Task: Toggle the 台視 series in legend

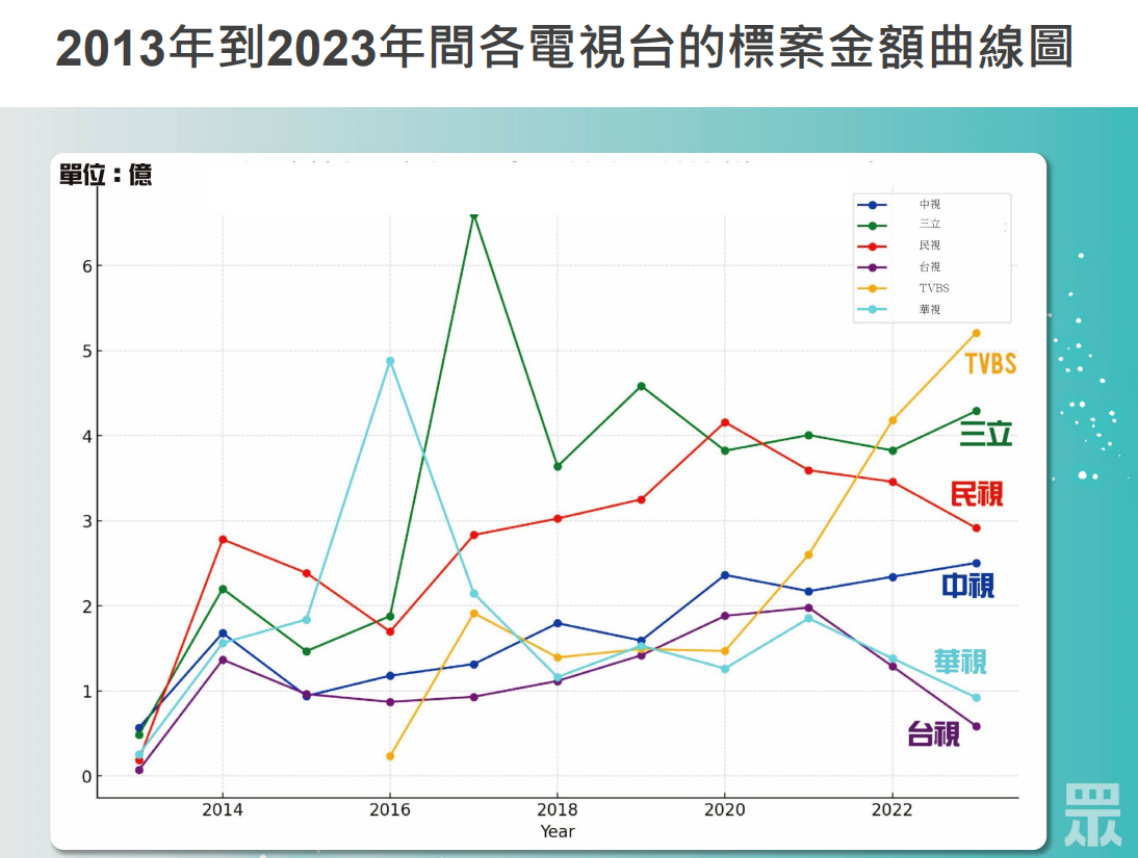Action: point(929,267)
